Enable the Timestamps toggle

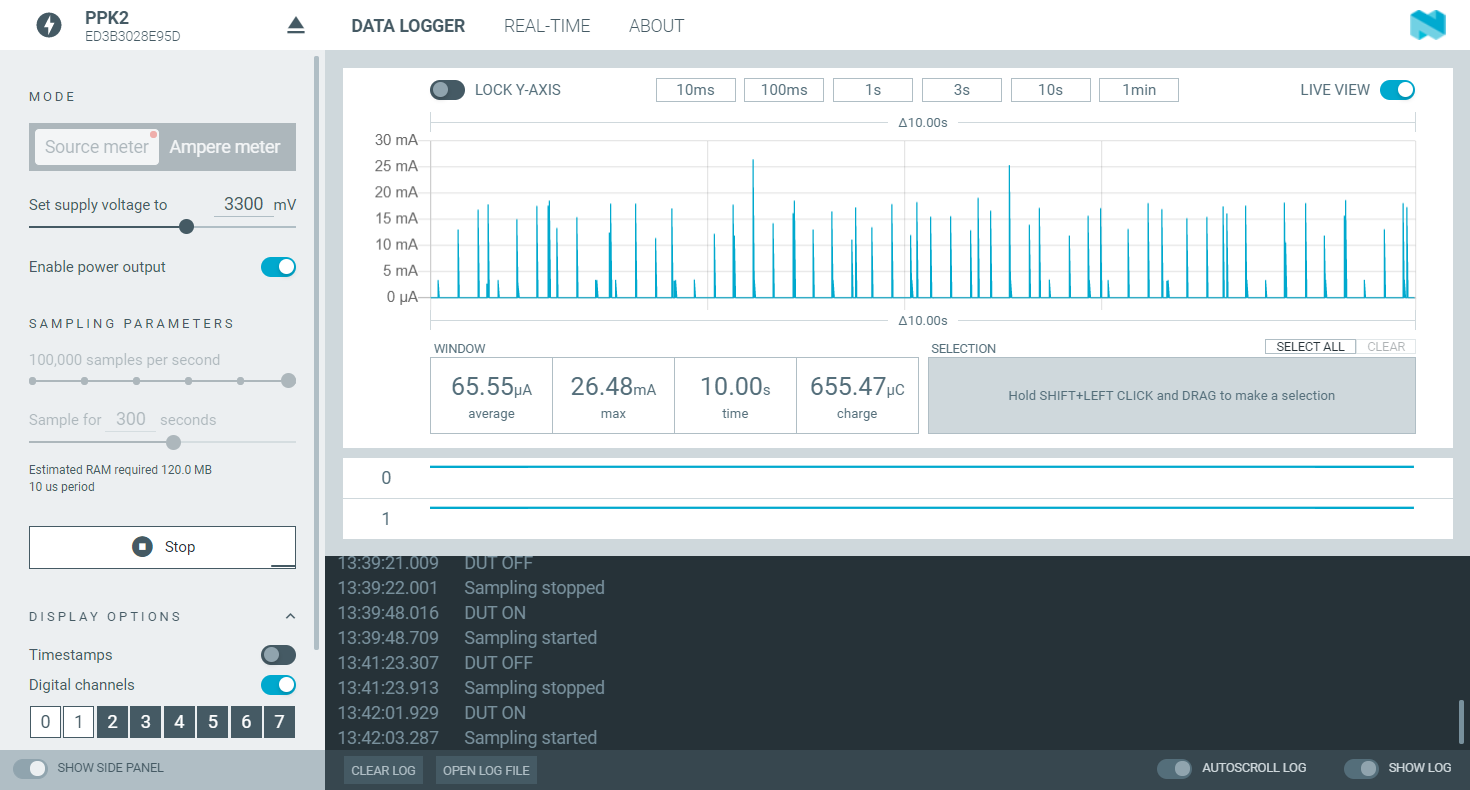(x=278, y=655)
